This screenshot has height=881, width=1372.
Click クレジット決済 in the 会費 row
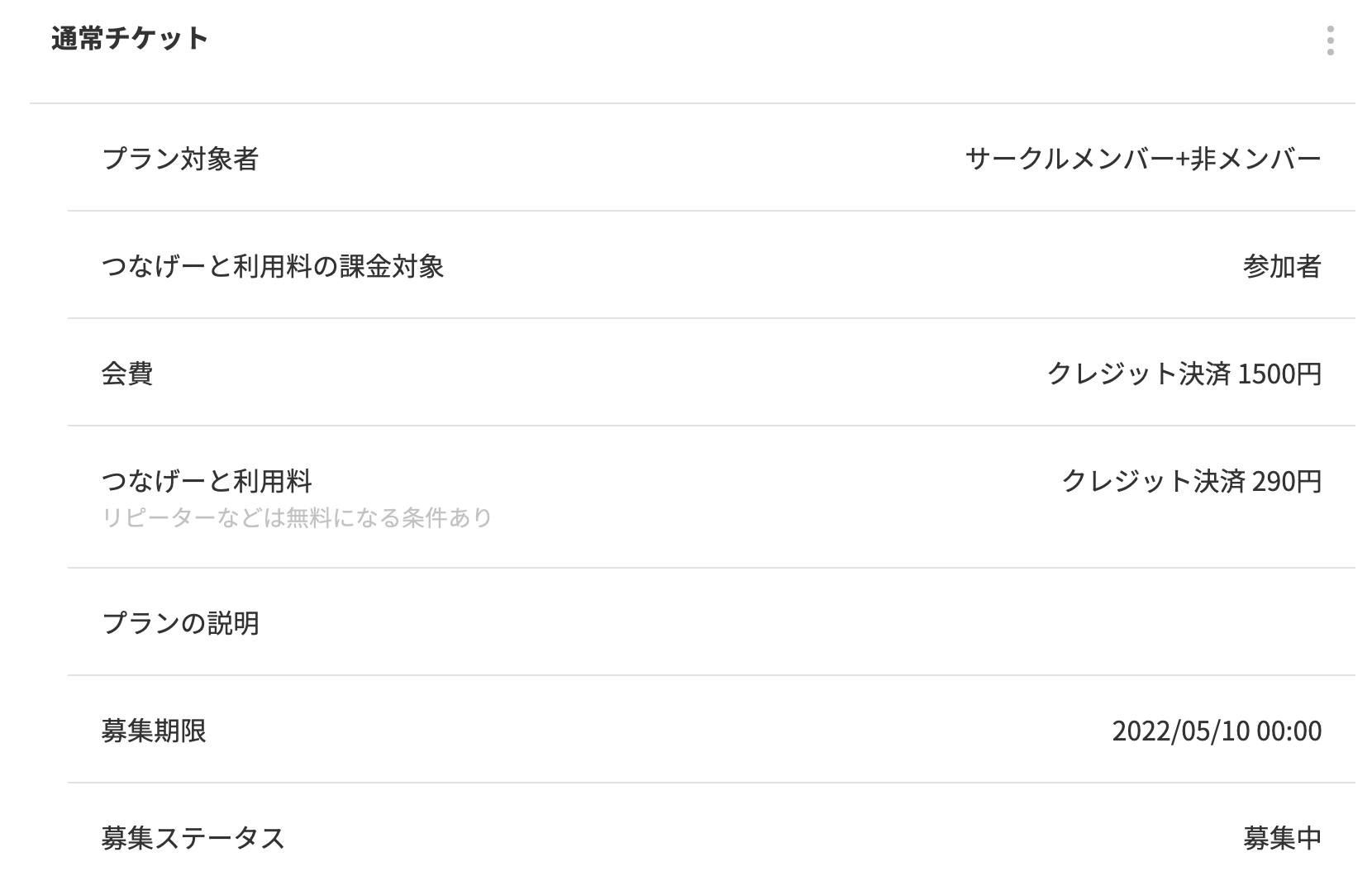pyautogui.click(x=1139, y=374)
